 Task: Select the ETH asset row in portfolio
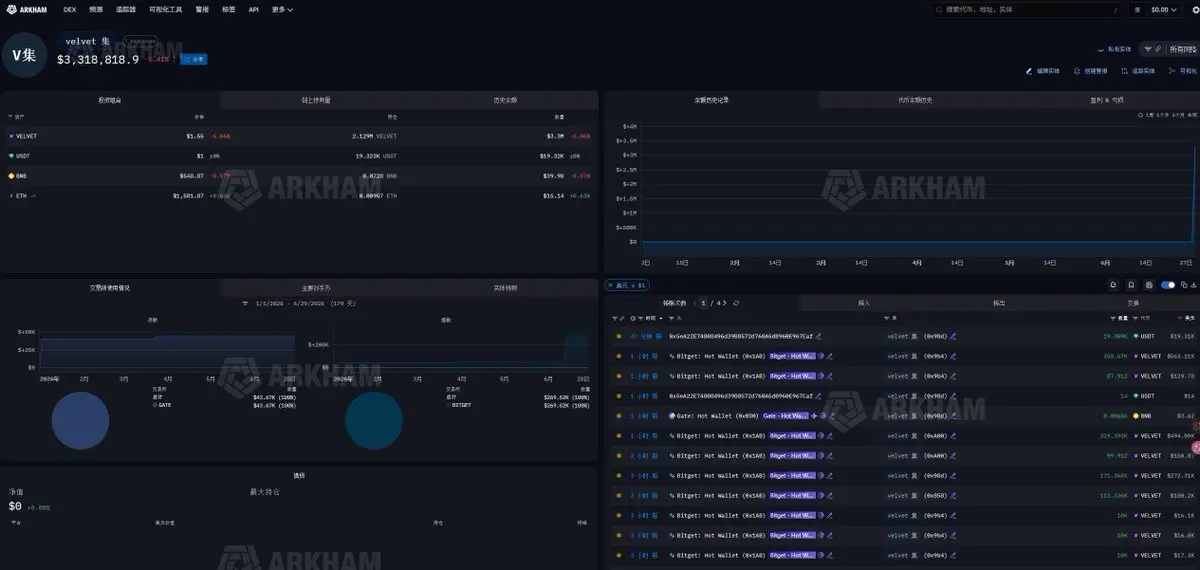(299, 195)
